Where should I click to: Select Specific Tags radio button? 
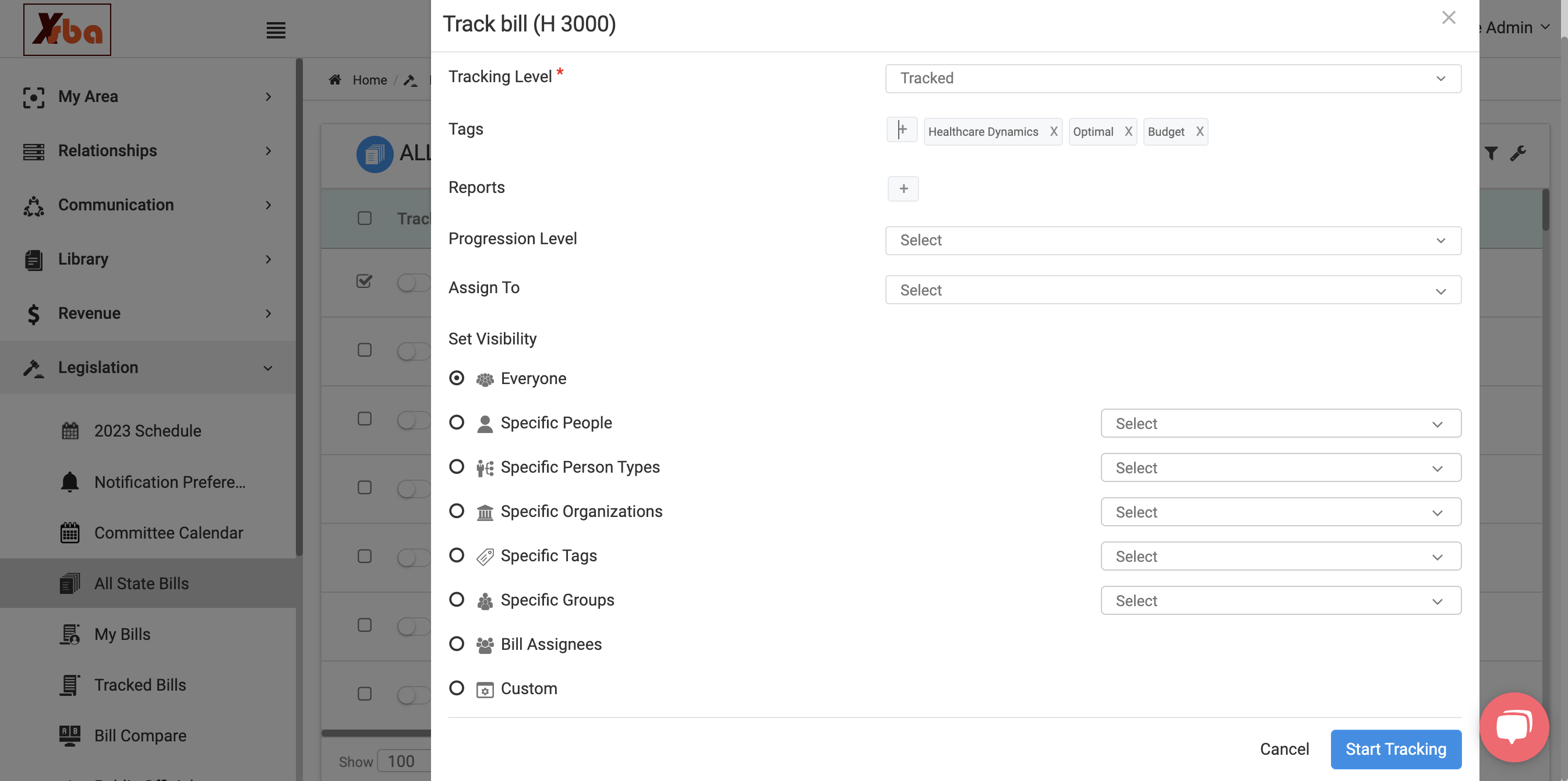(x=457, y=555)
